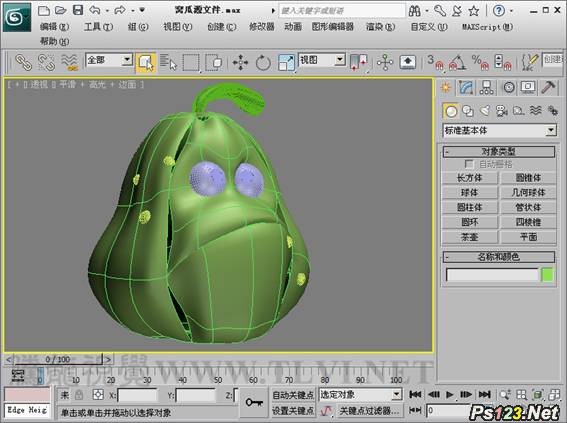Open the Modify panel tab
Screen dimensions: 567x423
[466, 87]
